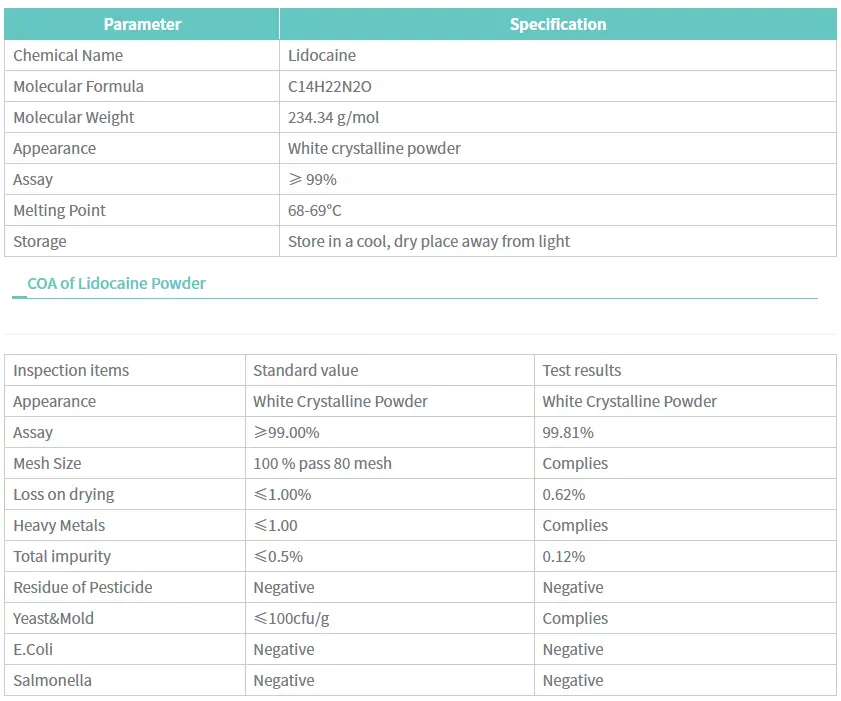This screenshot has width=841, height=701.
Task: Click the Specification column header
Action: (x=557, y=24)
